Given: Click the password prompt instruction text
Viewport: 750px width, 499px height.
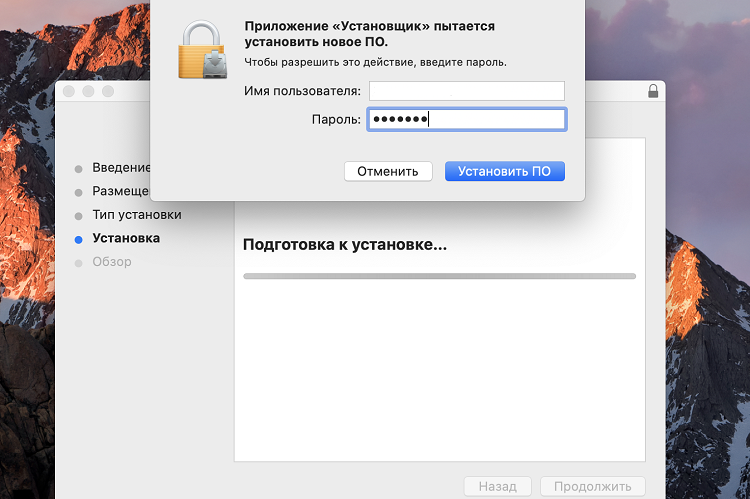Looking at the screenshot, I should (375, 62).
